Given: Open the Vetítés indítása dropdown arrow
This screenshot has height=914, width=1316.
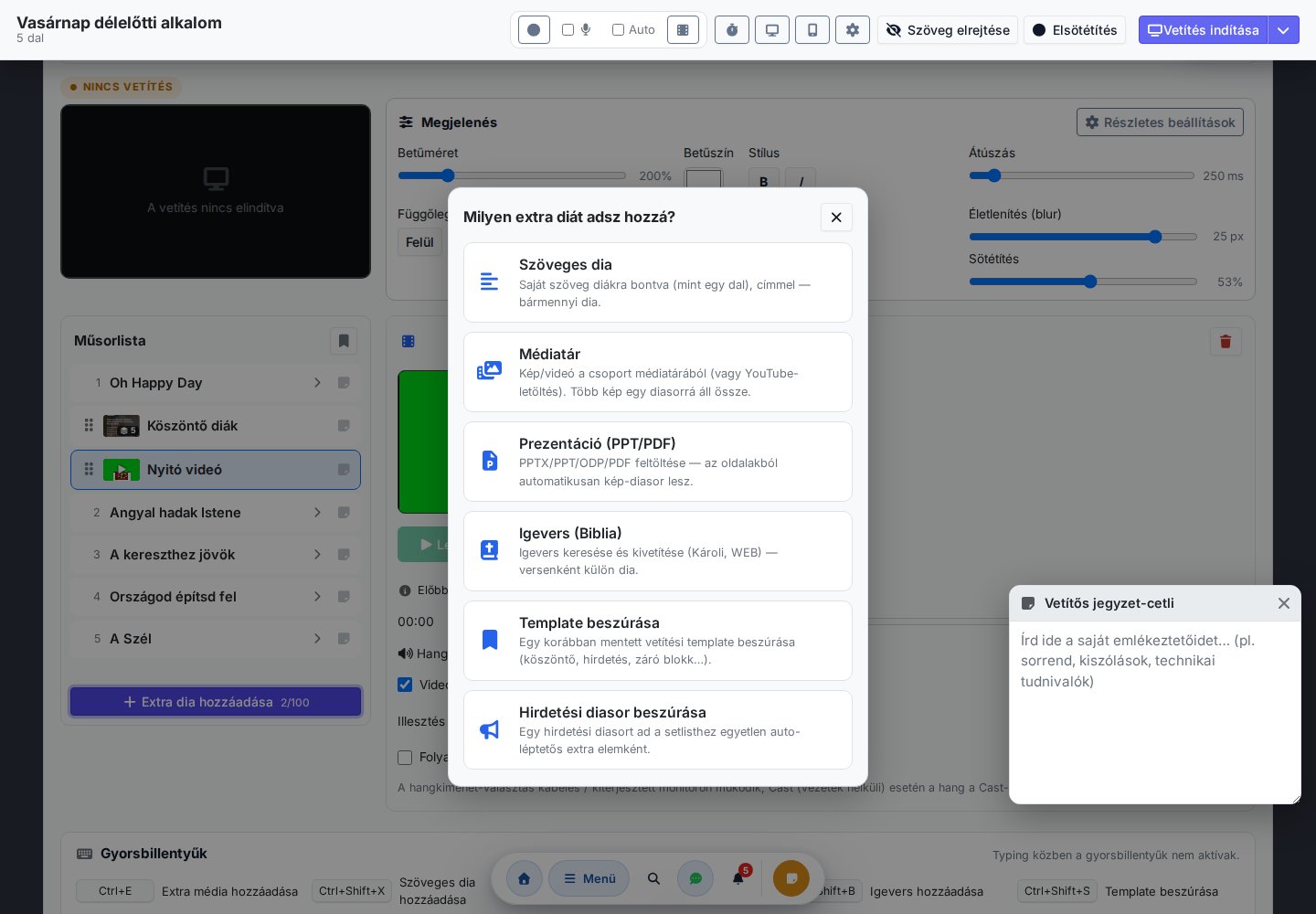Looking at the screenshot, I should (1283, 30).
